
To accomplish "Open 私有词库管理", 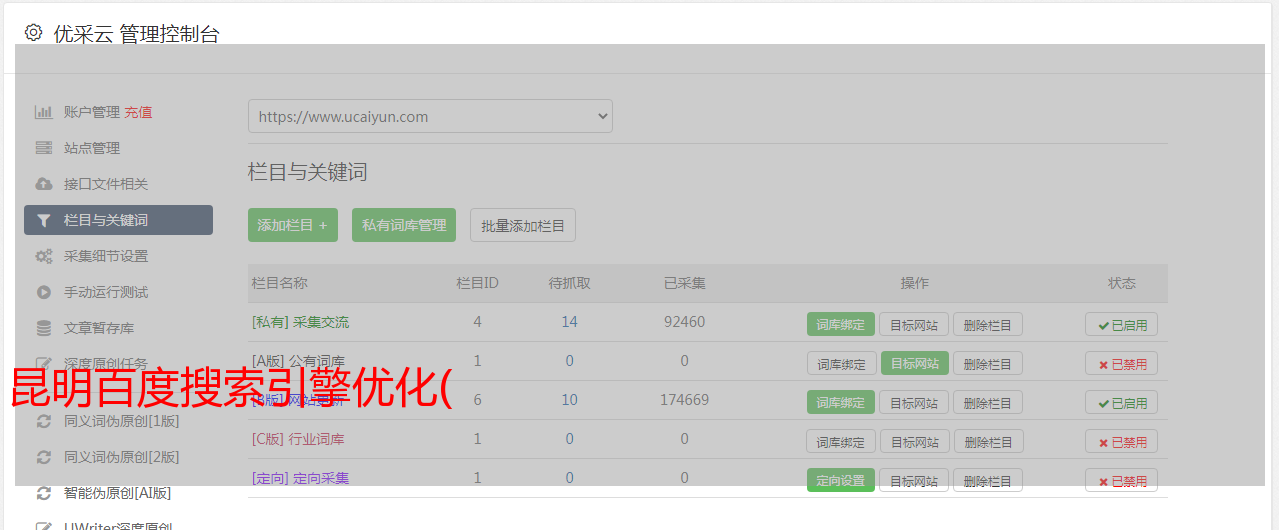I will (x=404, y=225).
